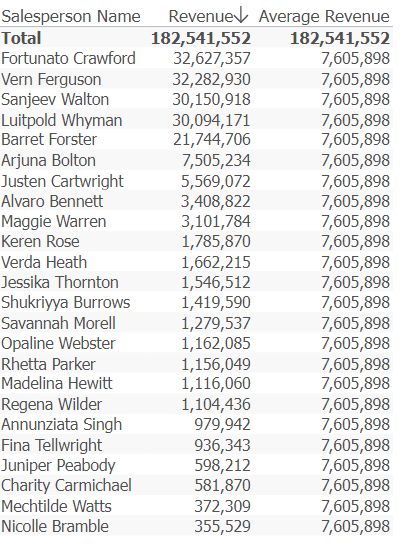Click total revenue value 182,541,552 under Revenue
The image size is (411, 553).
coord(201,38)
